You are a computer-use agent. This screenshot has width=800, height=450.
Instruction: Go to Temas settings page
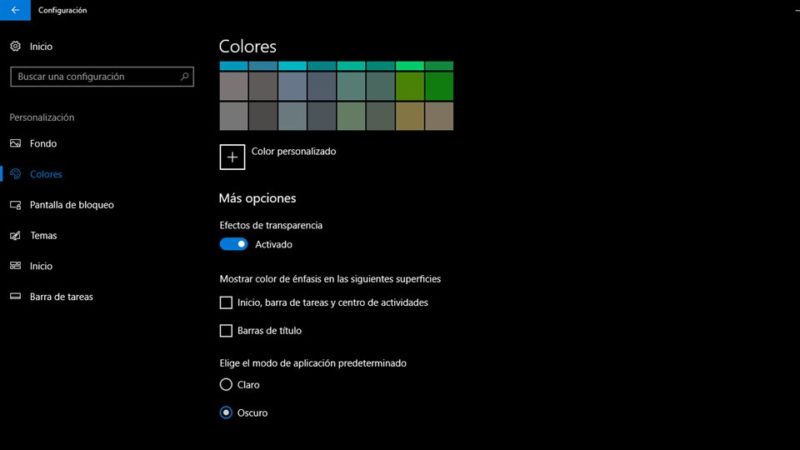coord(43,236)
